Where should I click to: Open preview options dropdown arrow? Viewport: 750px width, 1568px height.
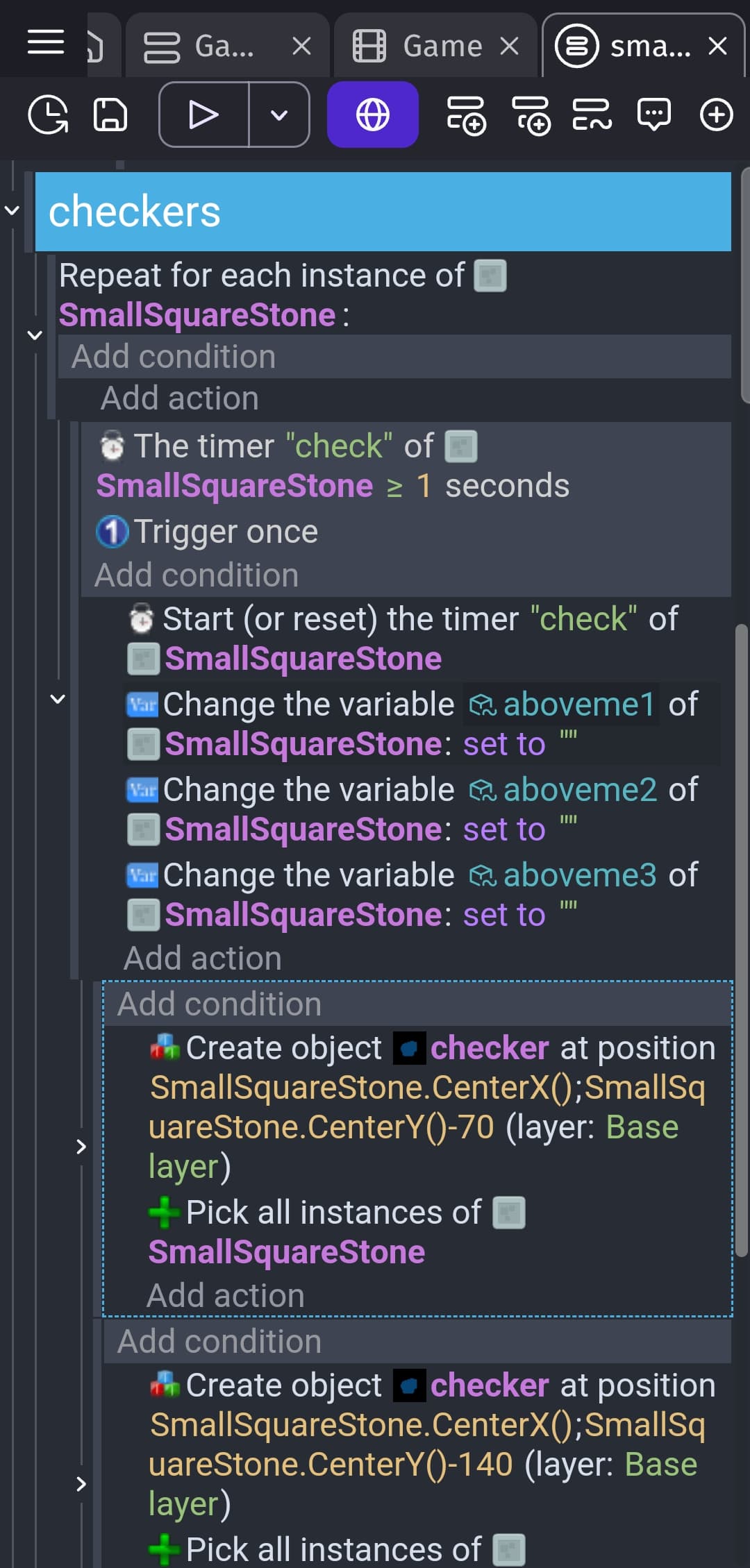(x=279, y=115)
